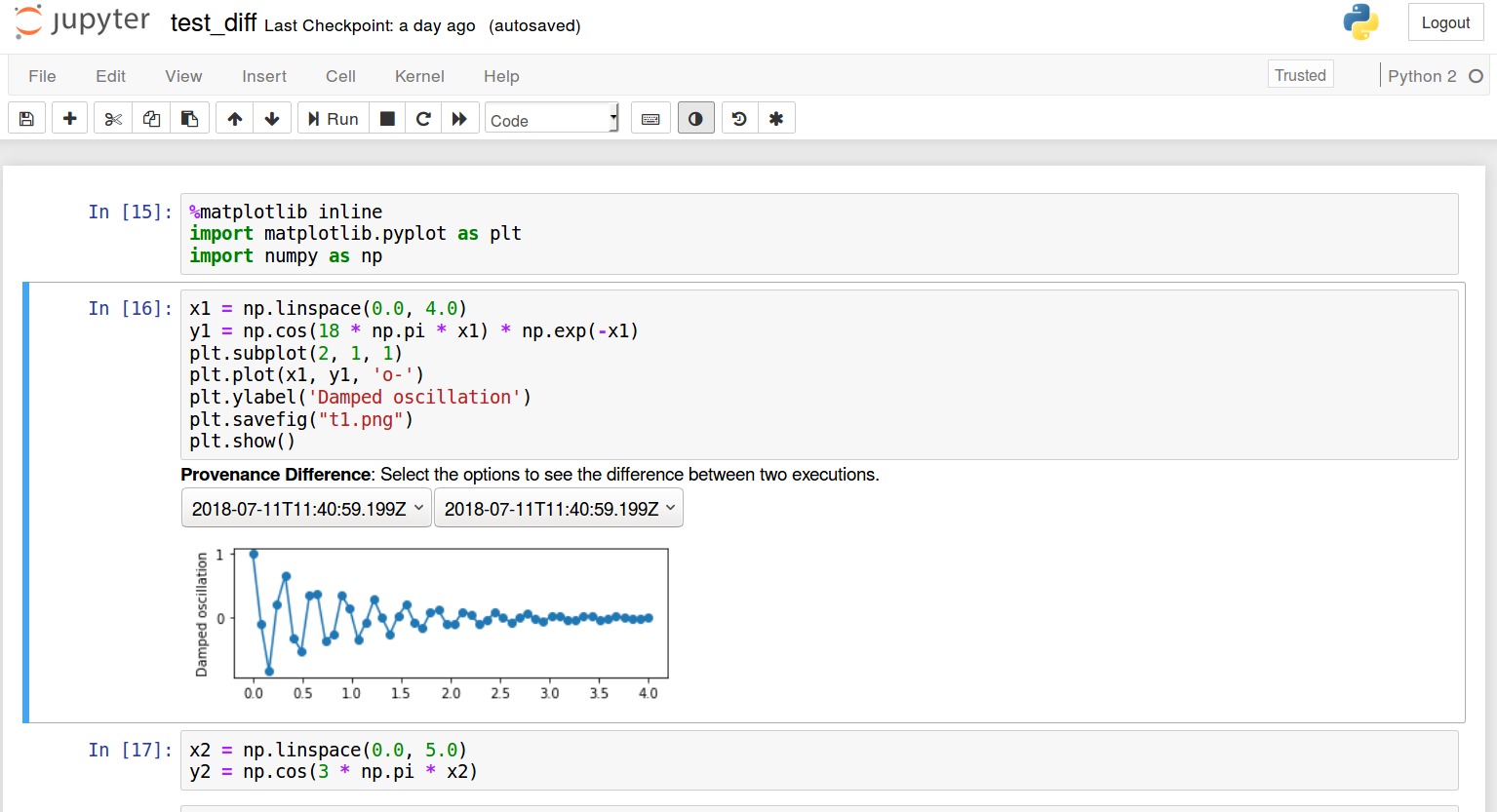Click the plt.ylabel('Damped oscillation') line
Image resolution: width=1497 pixels, height=812 pixels.
tap(361, 397)
